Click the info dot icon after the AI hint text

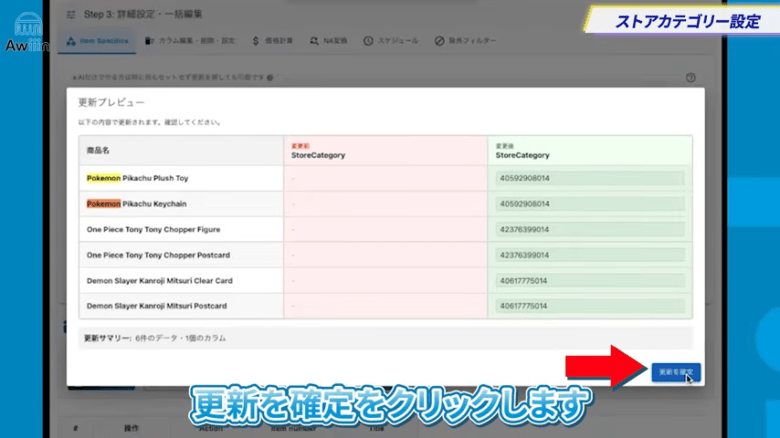click(x=270, y=78)
